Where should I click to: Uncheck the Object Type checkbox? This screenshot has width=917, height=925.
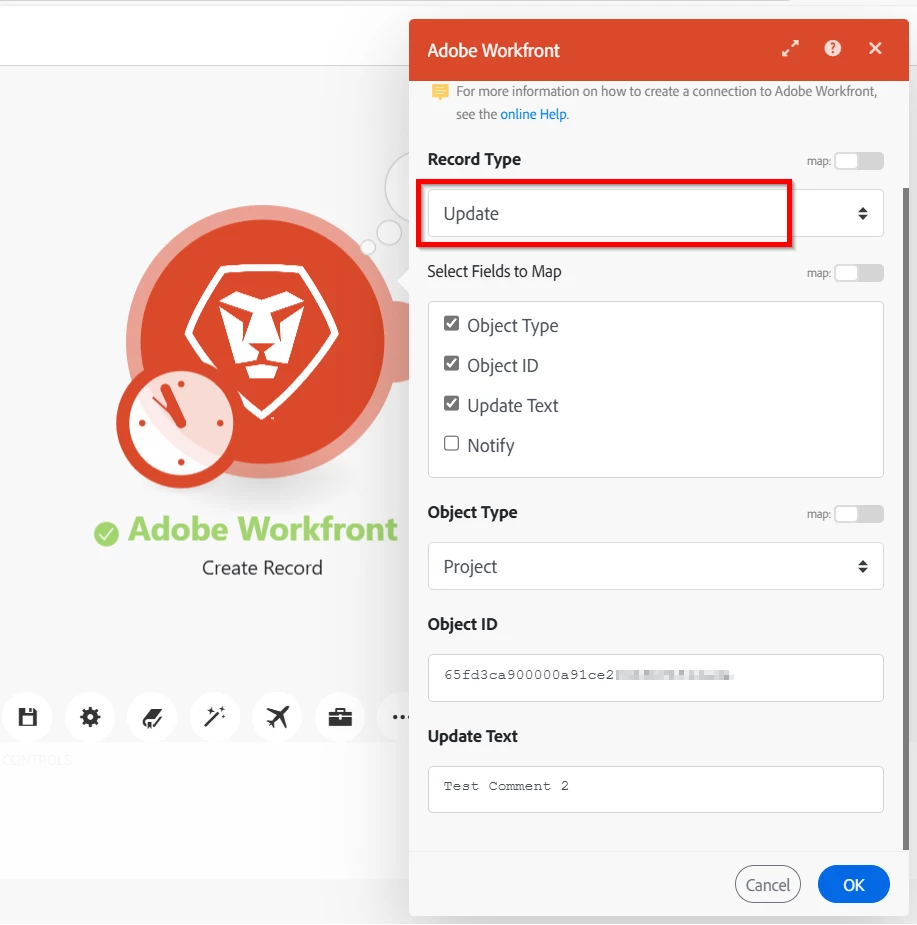click(x=451, y=324)
